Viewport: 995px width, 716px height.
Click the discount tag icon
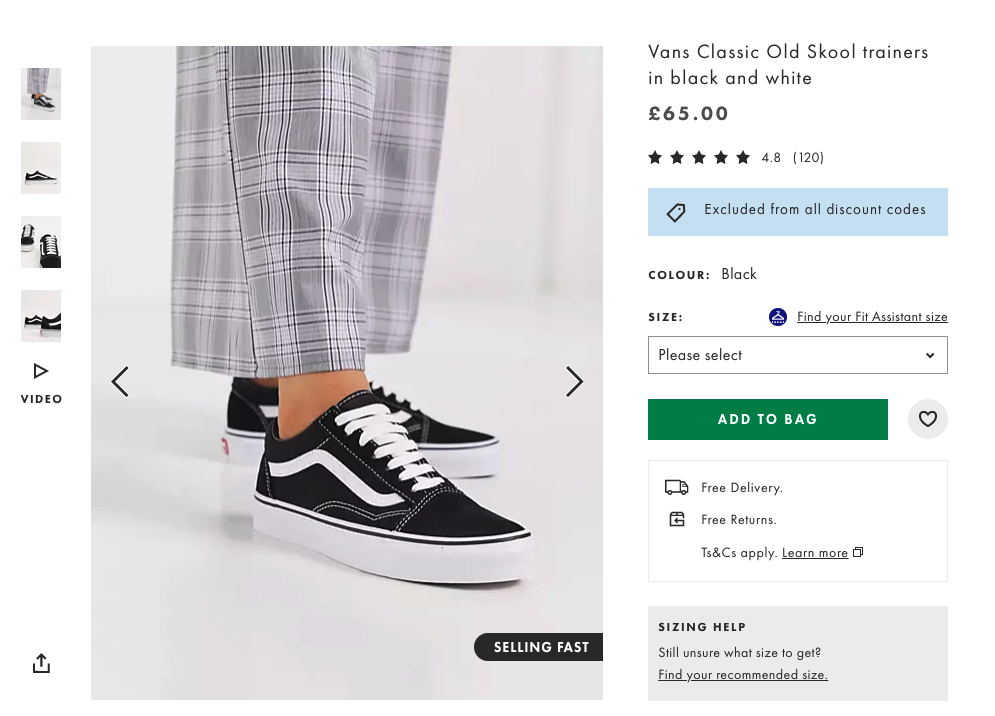point(676,212)
